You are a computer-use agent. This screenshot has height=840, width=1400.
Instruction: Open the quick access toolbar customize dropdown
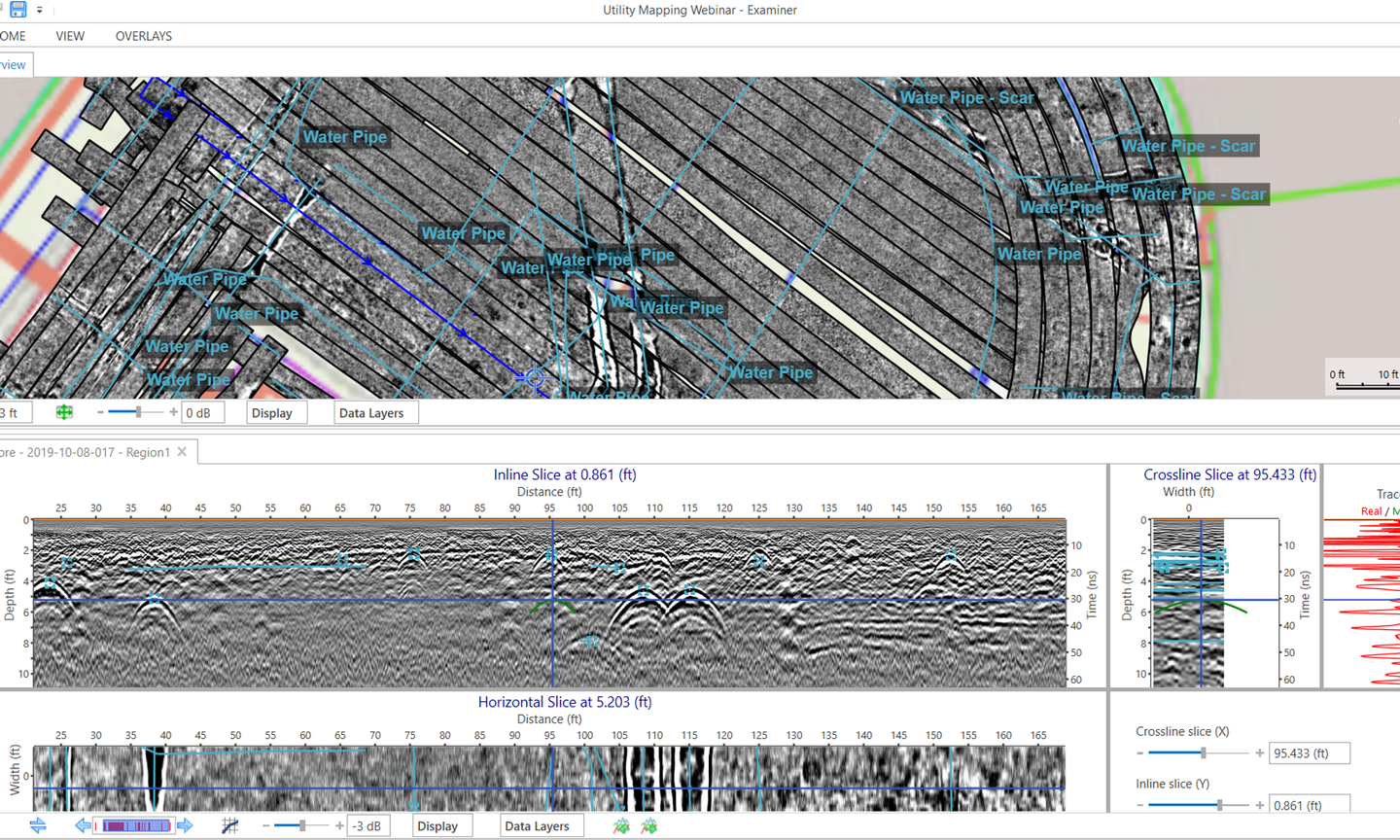(x=40, y=9)
